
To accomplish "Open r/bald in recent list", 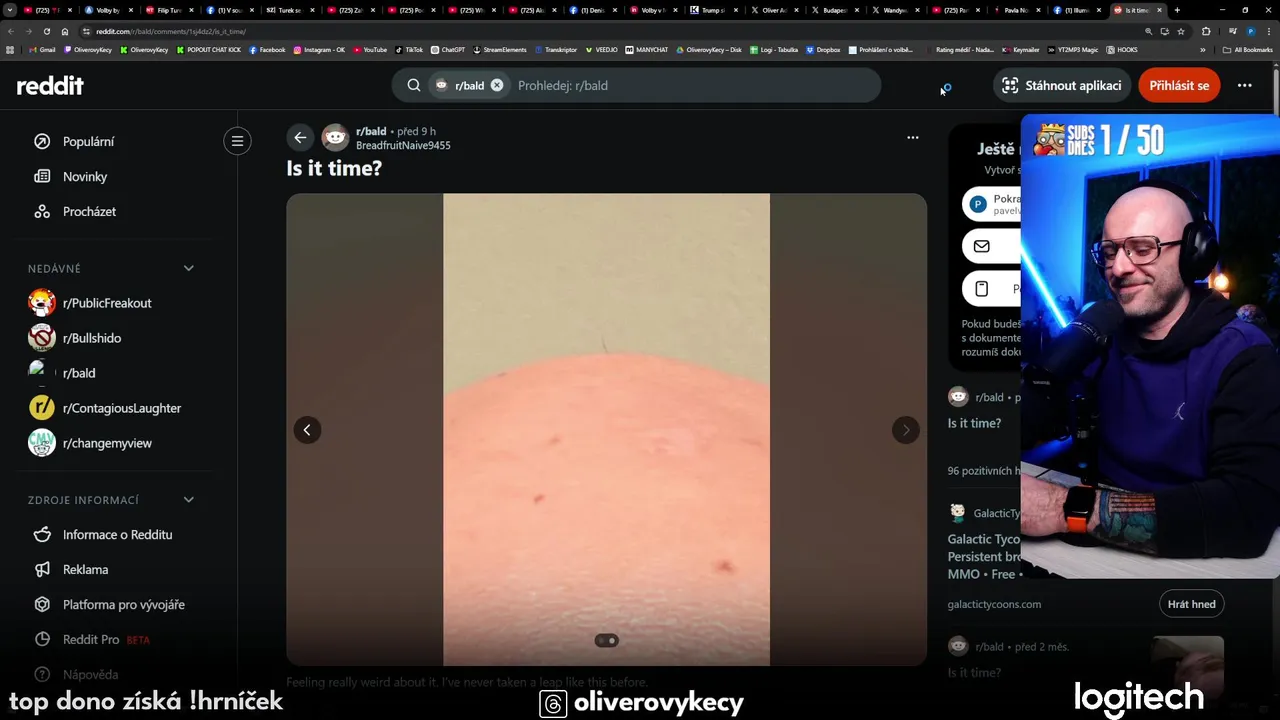I will coord(79,373).
